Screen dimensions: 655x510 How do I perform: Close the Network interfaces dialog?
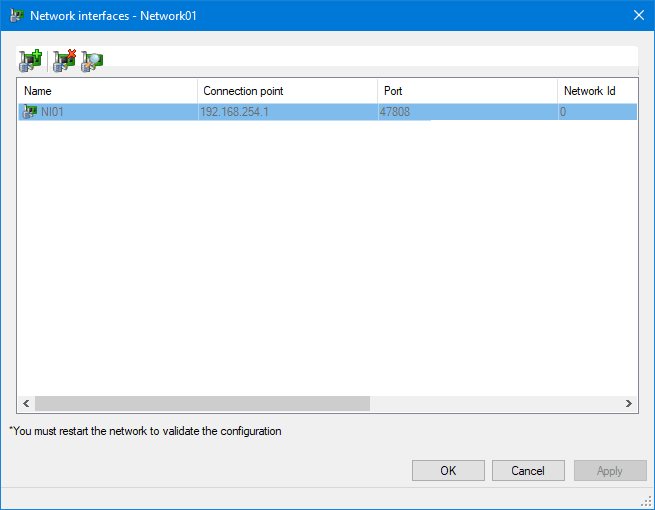coord(638,15)
